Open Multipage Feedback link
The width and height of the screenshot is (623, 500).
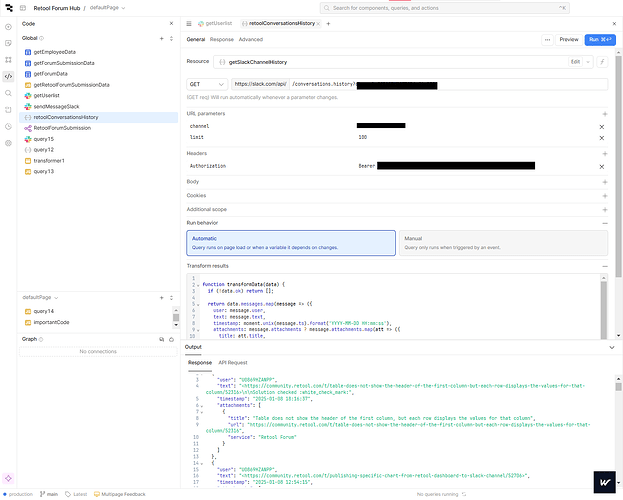click(120, 494)
